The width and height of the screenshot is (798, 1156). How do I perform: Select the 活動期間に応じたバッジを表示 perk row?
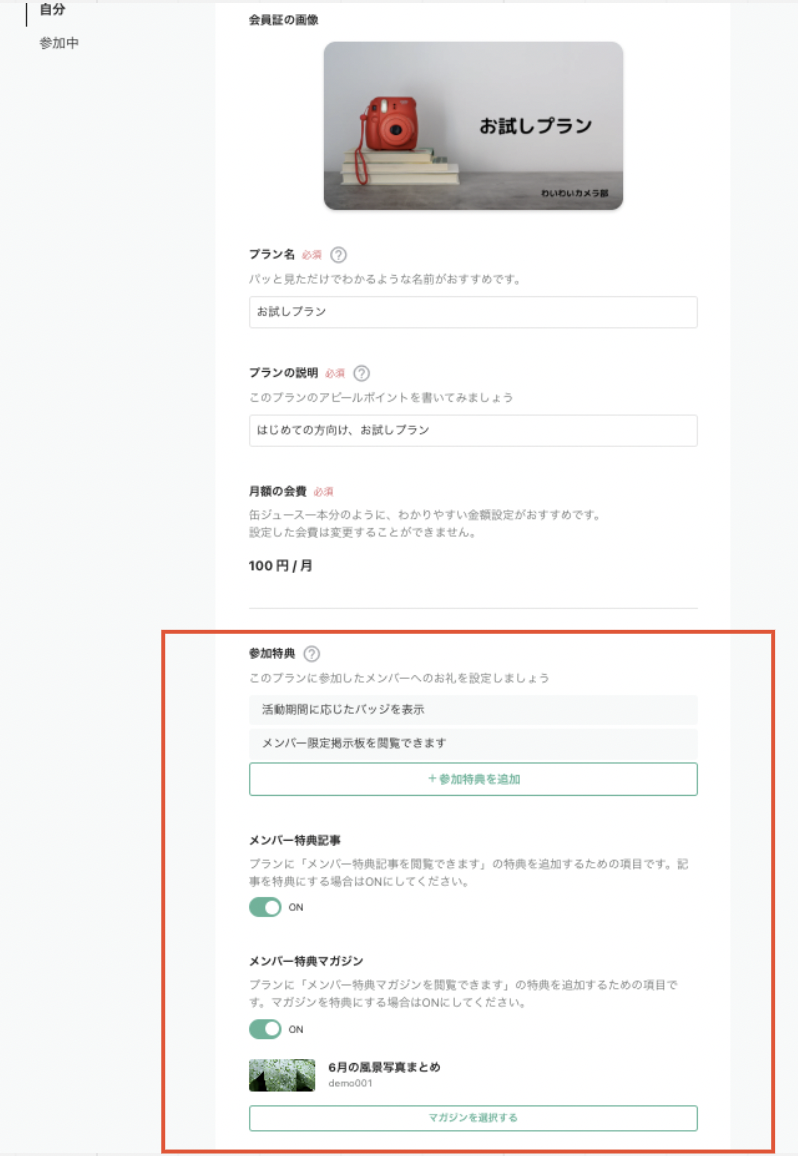coord(473,709)
